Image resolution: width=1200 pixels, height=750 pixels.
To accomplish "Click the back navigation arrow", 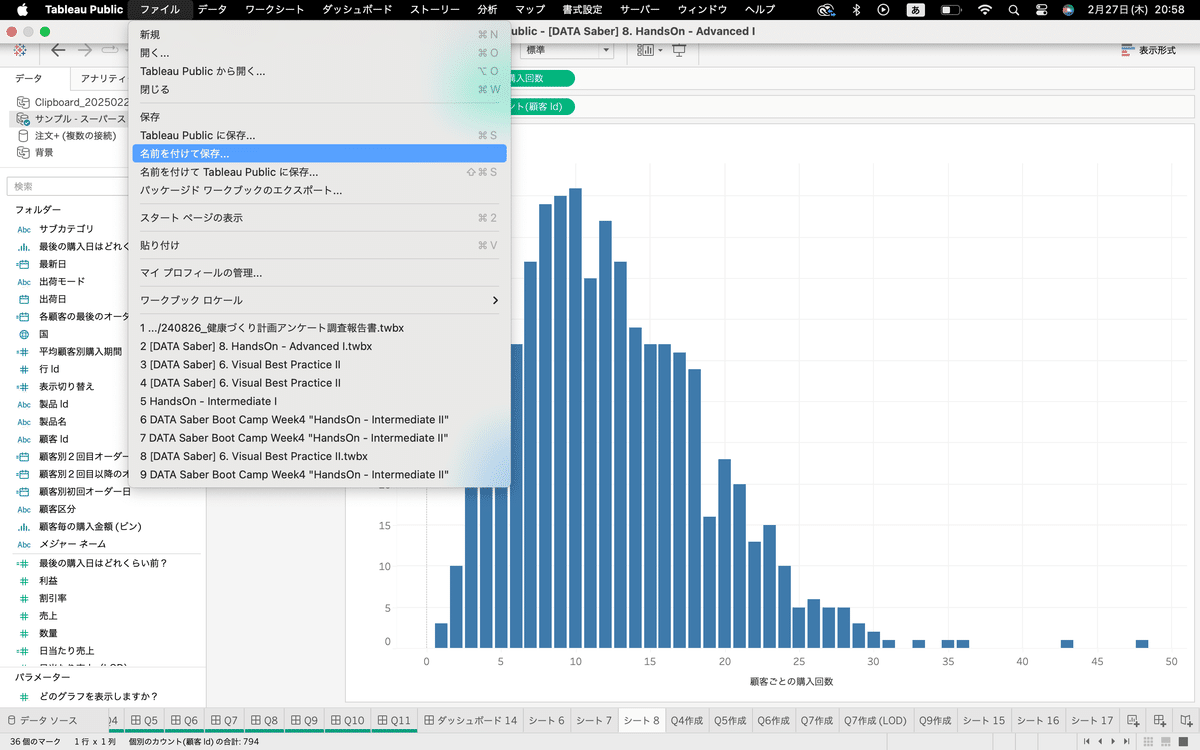I will click(56, 48).
